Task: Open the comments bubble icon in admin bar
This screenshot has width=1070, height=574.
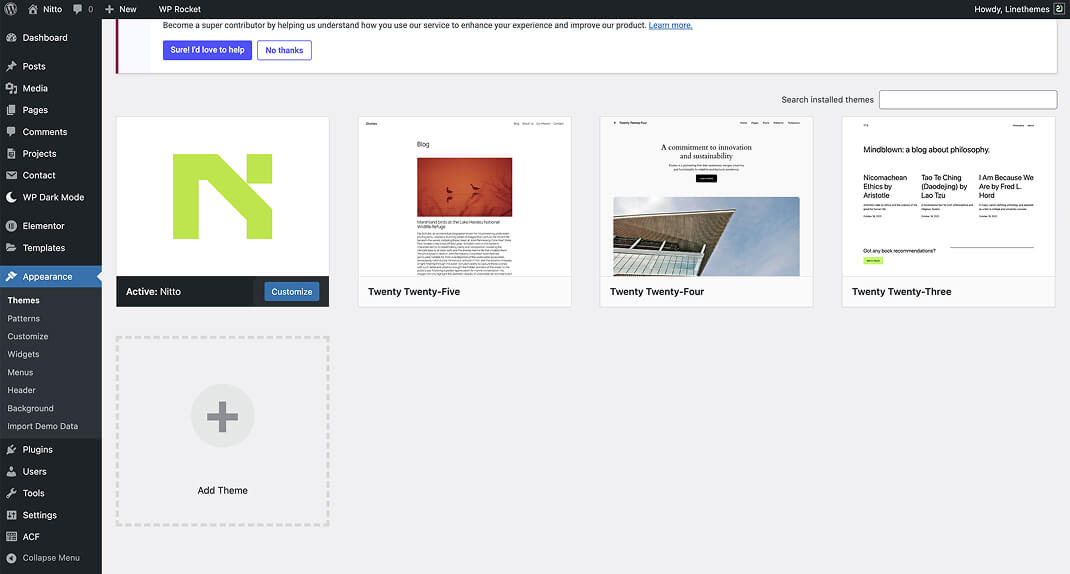Action: [78, 9]
